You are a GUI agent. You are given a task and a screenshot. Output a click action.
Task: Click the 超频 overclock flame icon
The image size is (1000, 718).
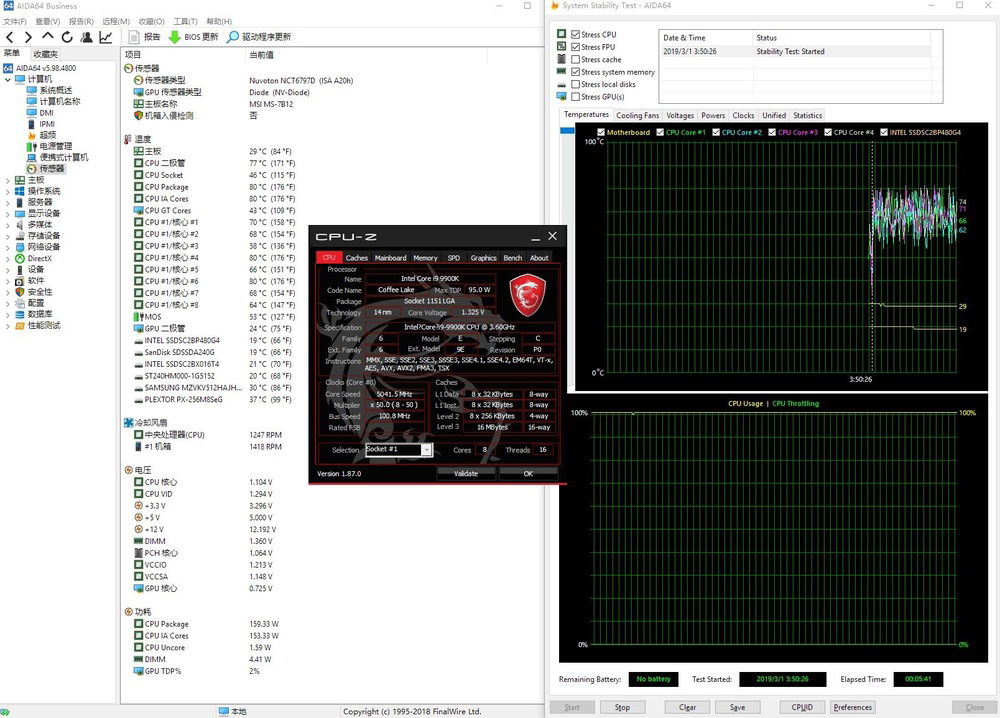32,135
